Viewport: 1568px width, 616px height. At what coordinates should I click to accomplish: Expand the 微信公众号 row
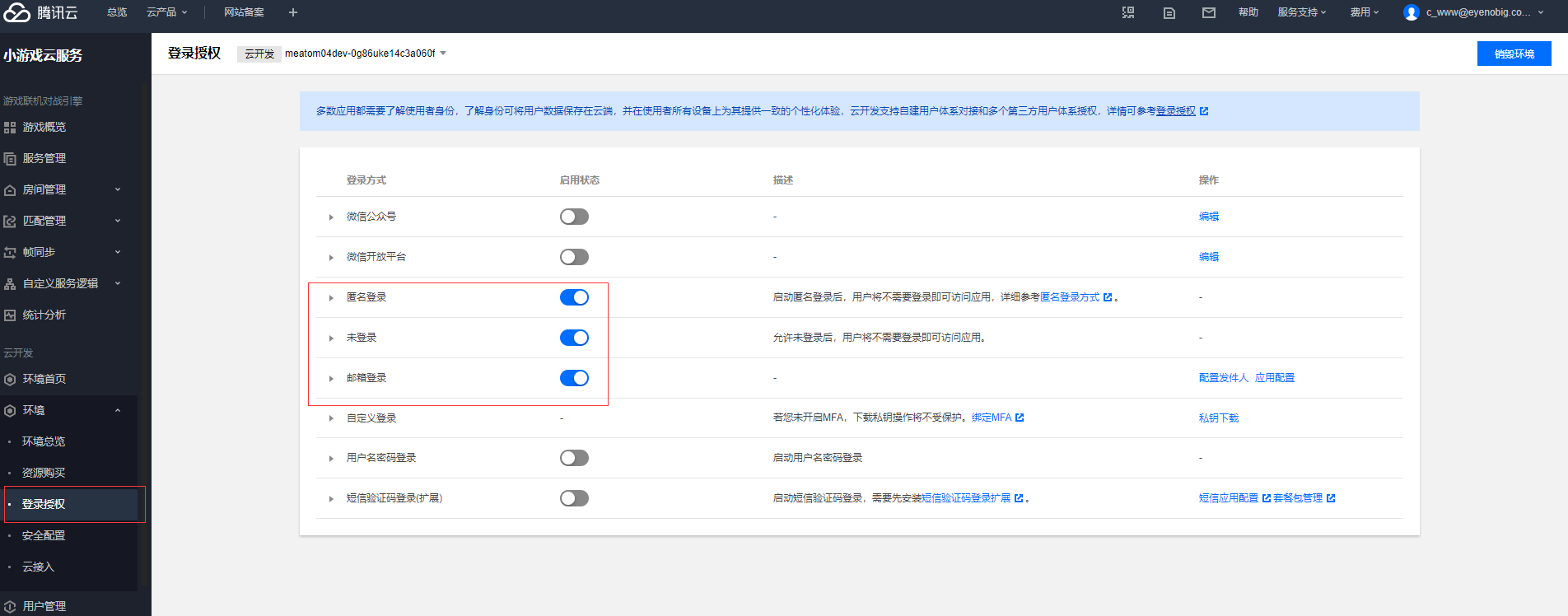tap(331, 217)
